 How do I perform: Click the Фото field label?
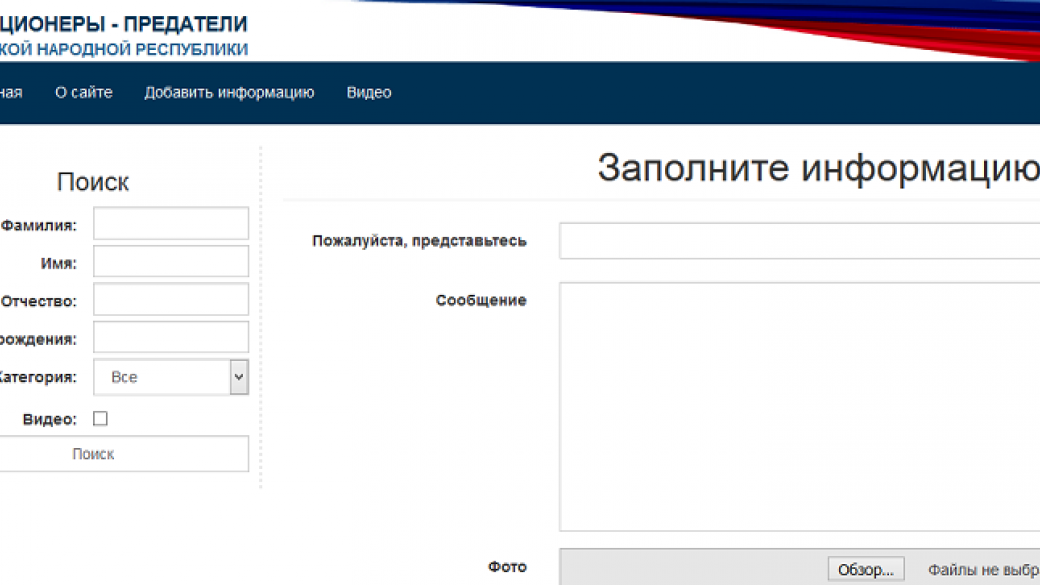point(507,567)
